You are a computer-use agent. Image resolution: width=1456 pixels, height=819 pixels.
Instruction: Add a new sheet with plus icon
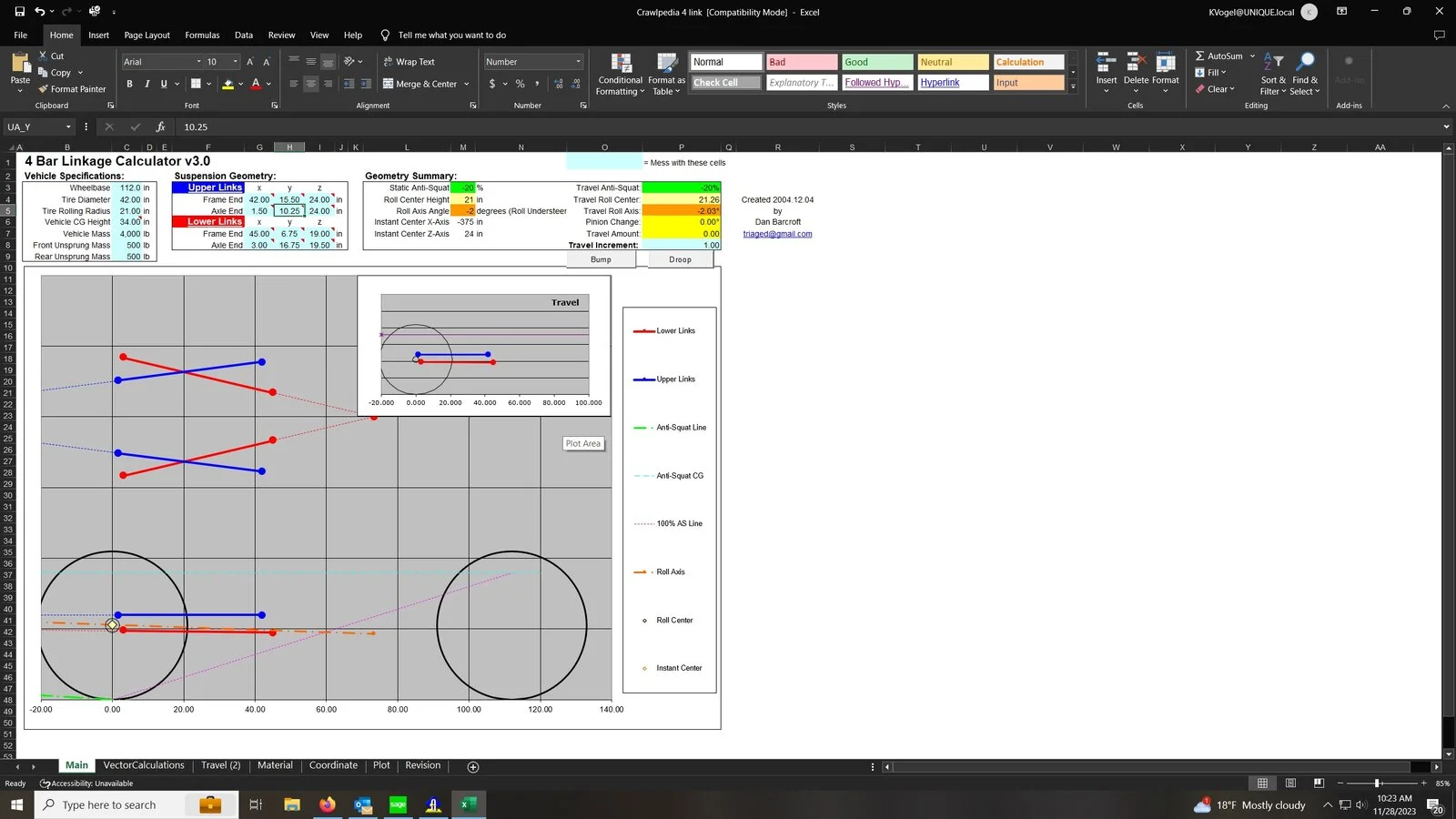[473, 767]
